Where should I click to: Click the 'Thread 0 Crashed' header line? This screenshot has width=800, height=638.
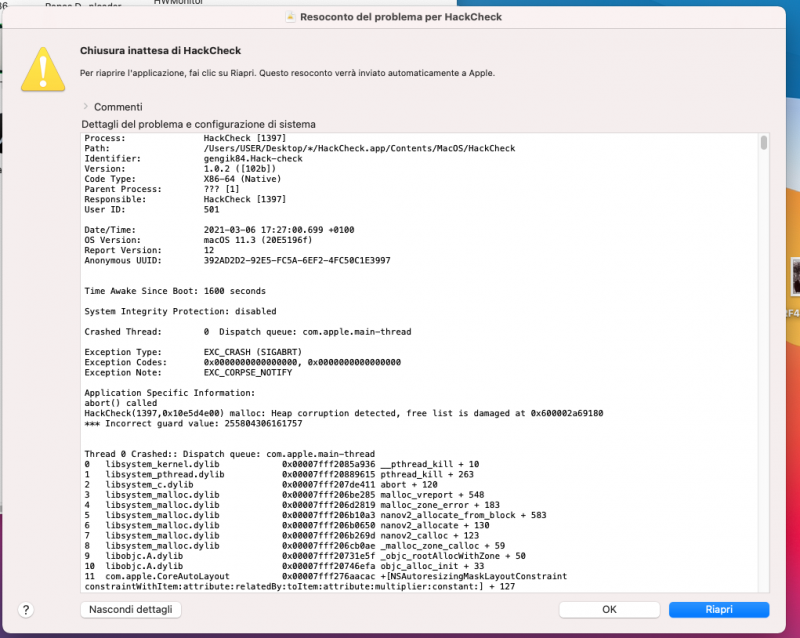point(230,454)
